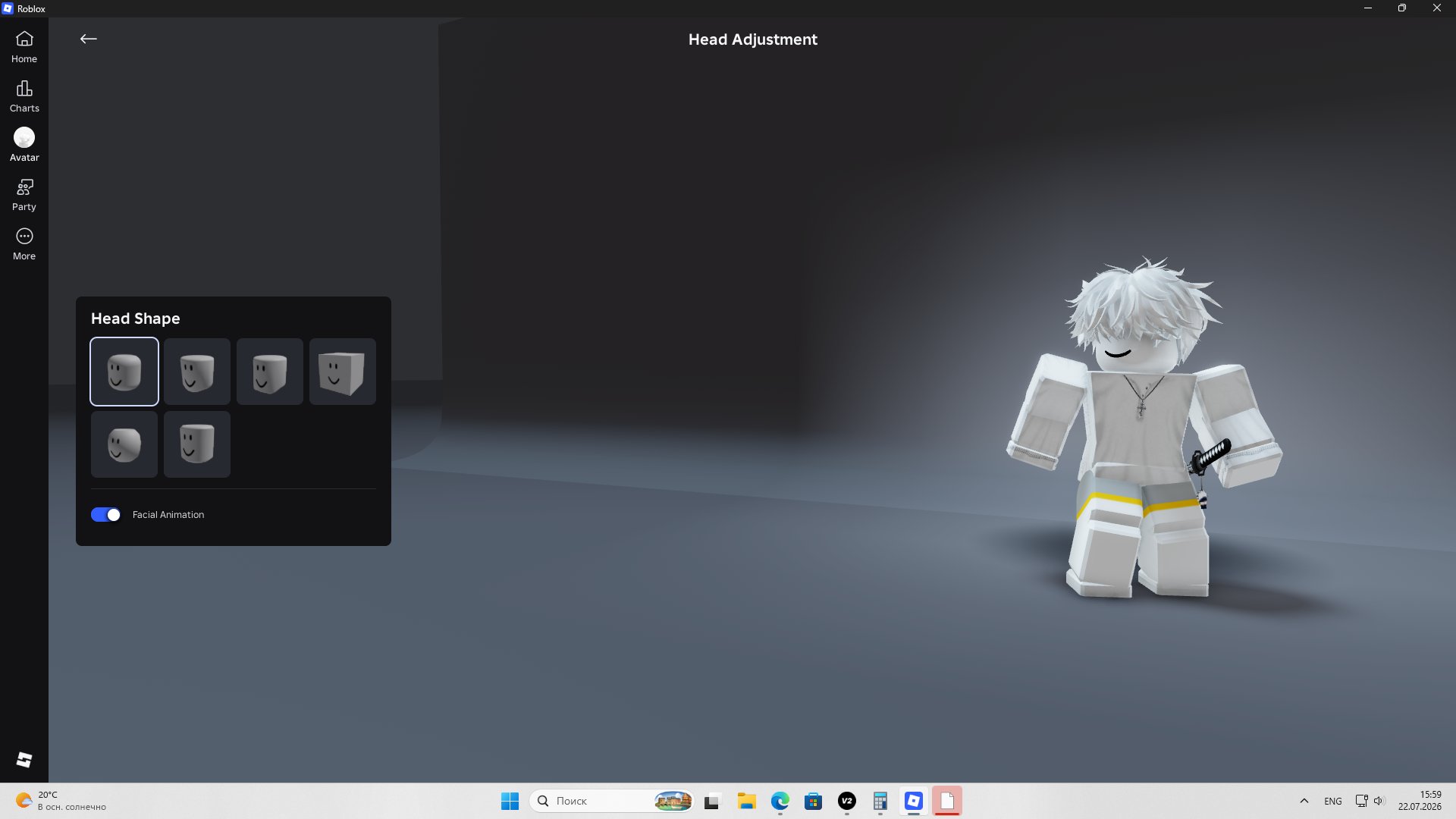Viewport: 1456px width, 819px height.
Task: Open the Task View taskbar icon
Action: pyautogui.click(x=711, y=801)
